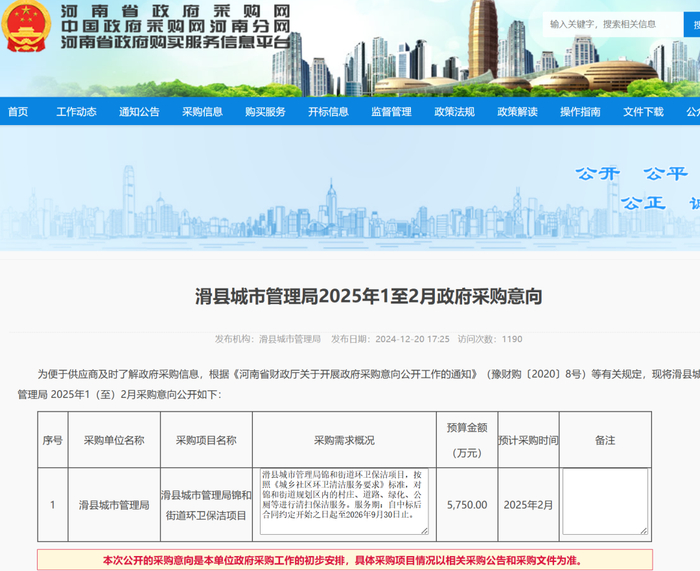Viewport: 700px width, 571px height.
Task: Click the 采购项目名称 column header
Action: pos(206,440)
